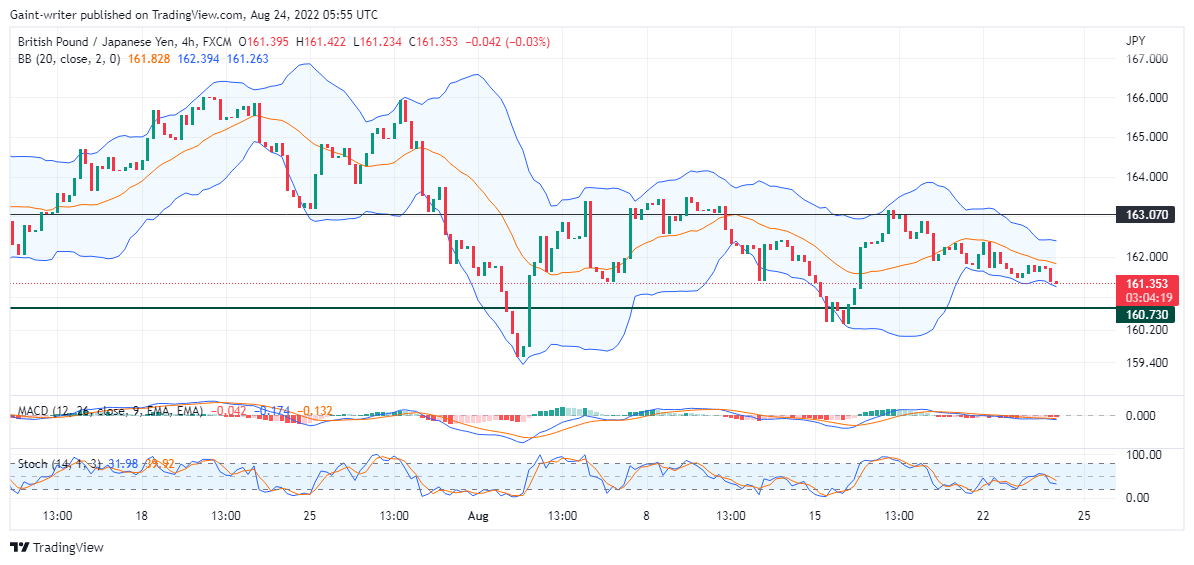The width and height of the screenshot is (1194, 565).
Task: Click the MACD pane 0.000 axis label
Action: (x=1140, y=416)
